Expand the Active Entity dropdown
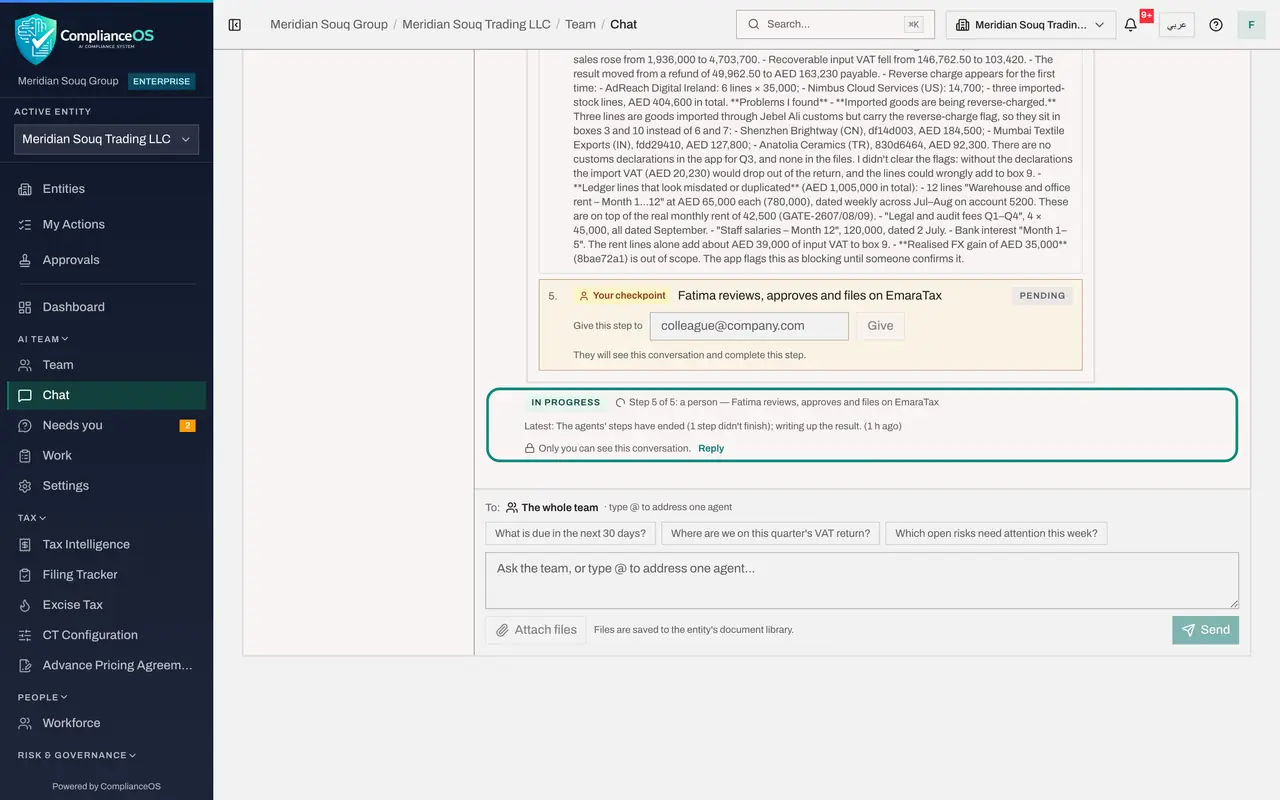 (106, 140)
